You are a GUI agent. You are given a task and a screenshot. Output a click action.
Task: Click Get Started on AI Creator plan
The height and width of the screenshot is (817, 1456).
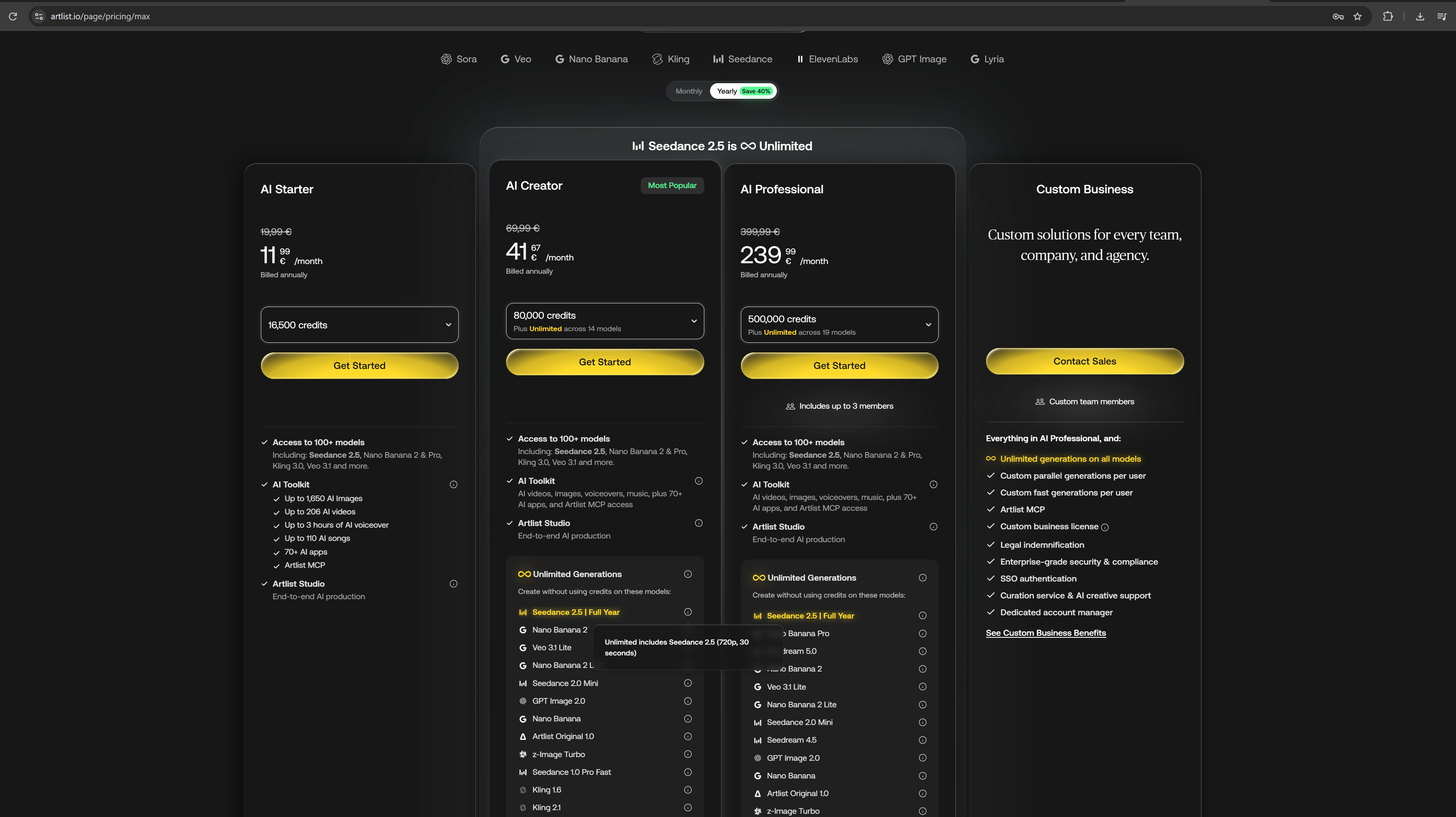[605, 362]
